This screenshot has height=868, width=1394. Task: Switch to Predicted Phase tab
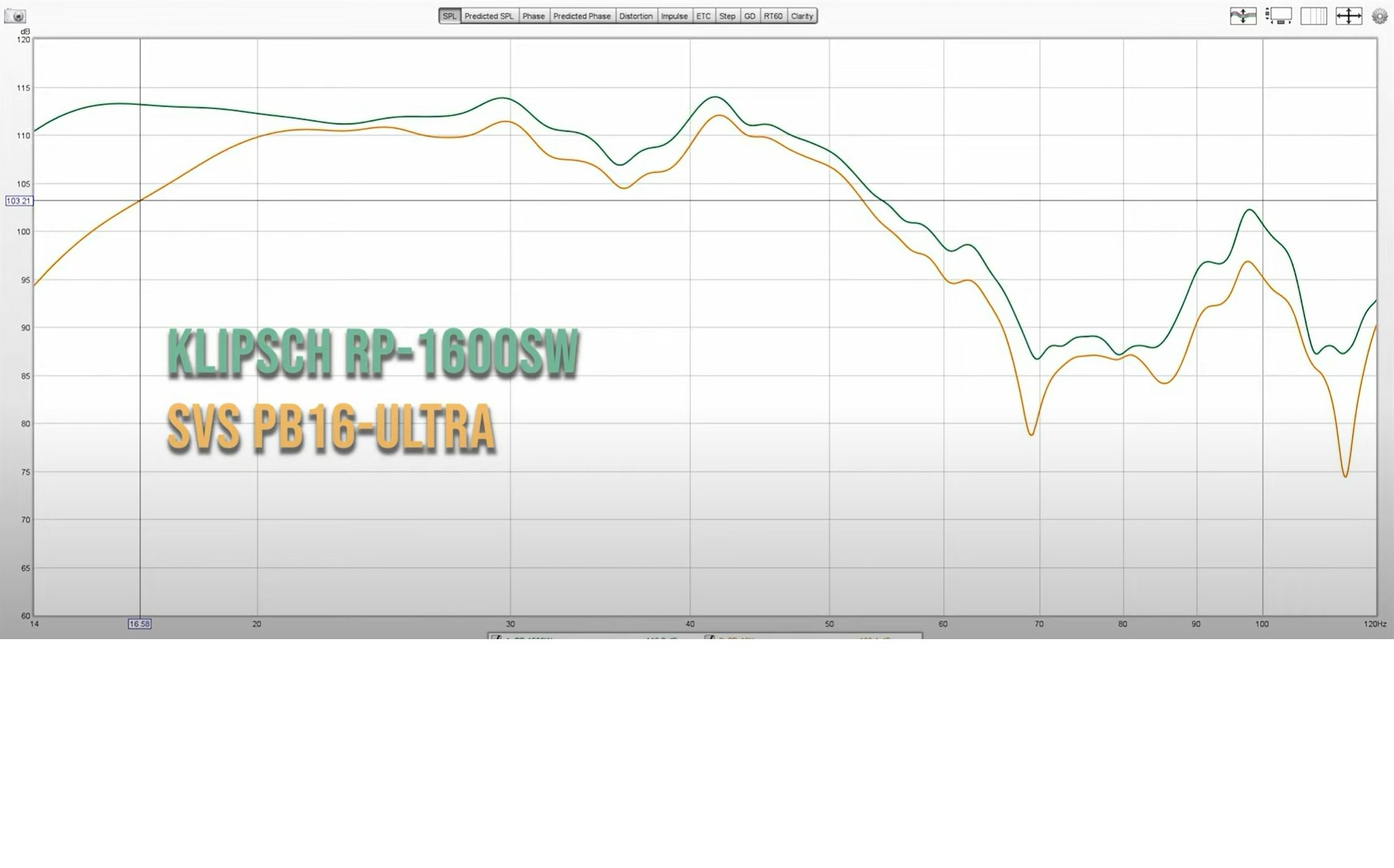(x=581, y=16)
